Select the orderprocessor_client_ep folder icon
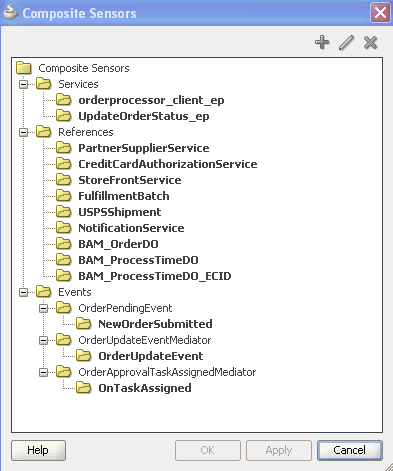The image size is (393, 471). 63,100
